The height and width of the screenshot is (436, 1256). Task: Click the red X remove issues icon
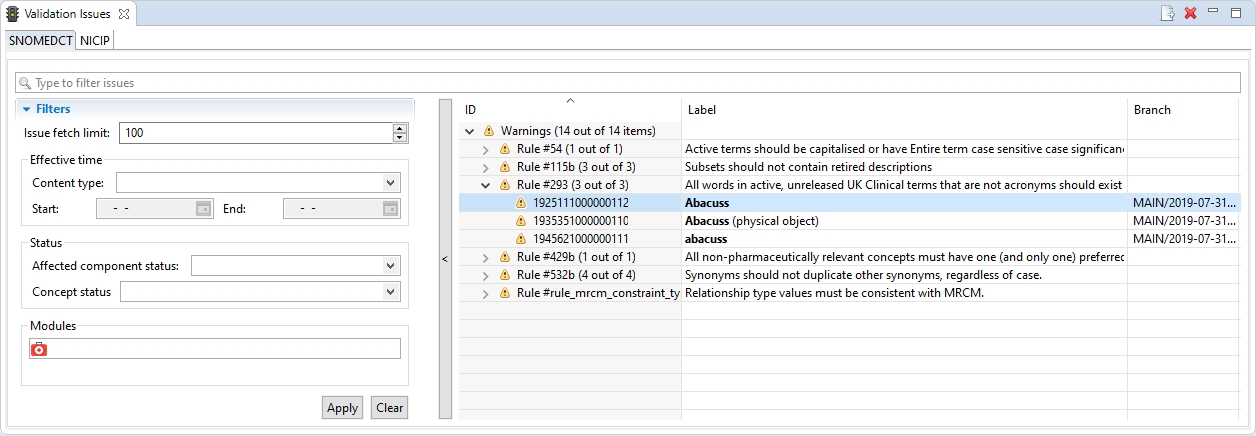1190,13
